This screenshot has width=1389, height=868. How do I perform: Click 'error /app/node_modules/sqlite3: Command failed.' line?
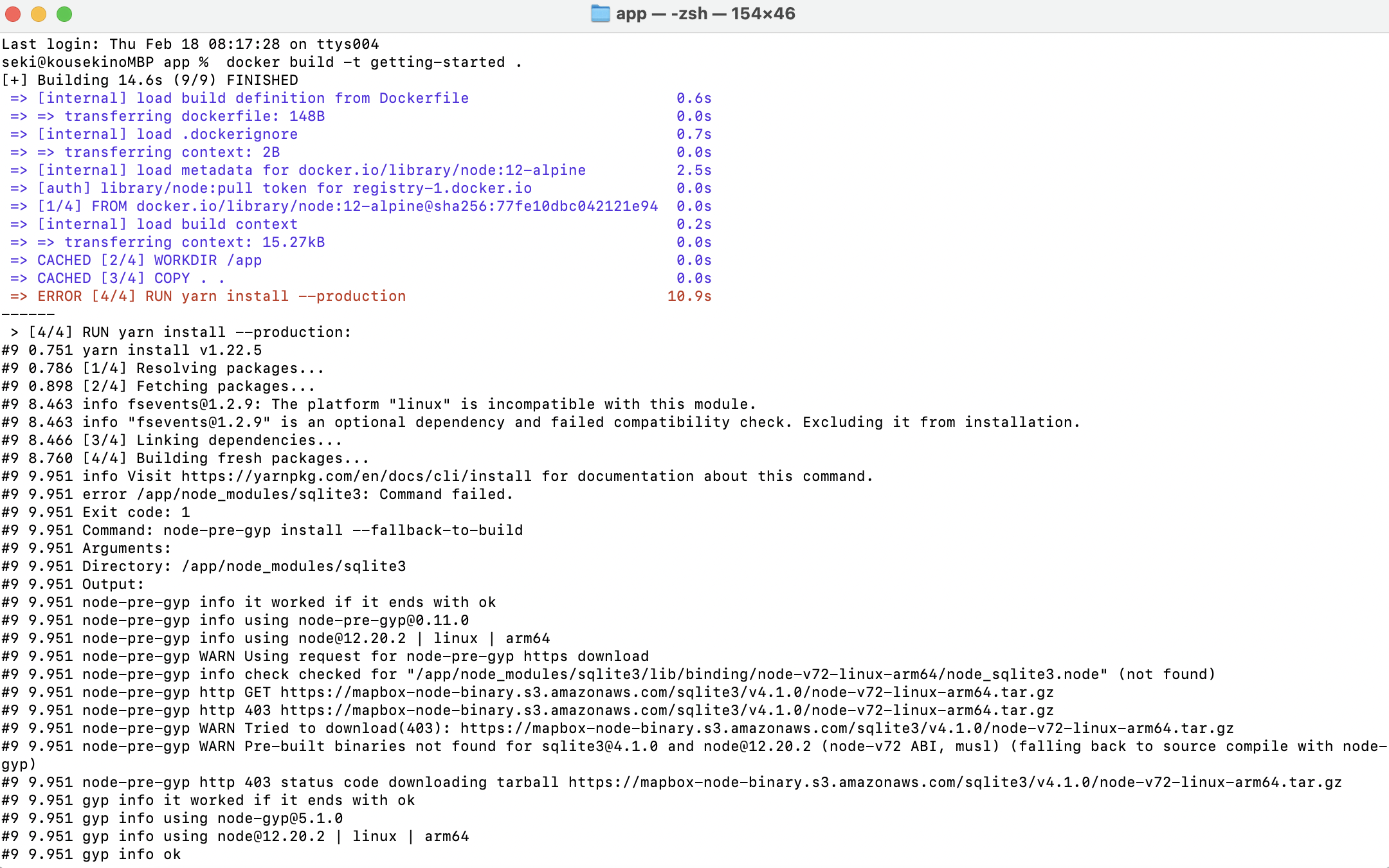click(257, 494)
